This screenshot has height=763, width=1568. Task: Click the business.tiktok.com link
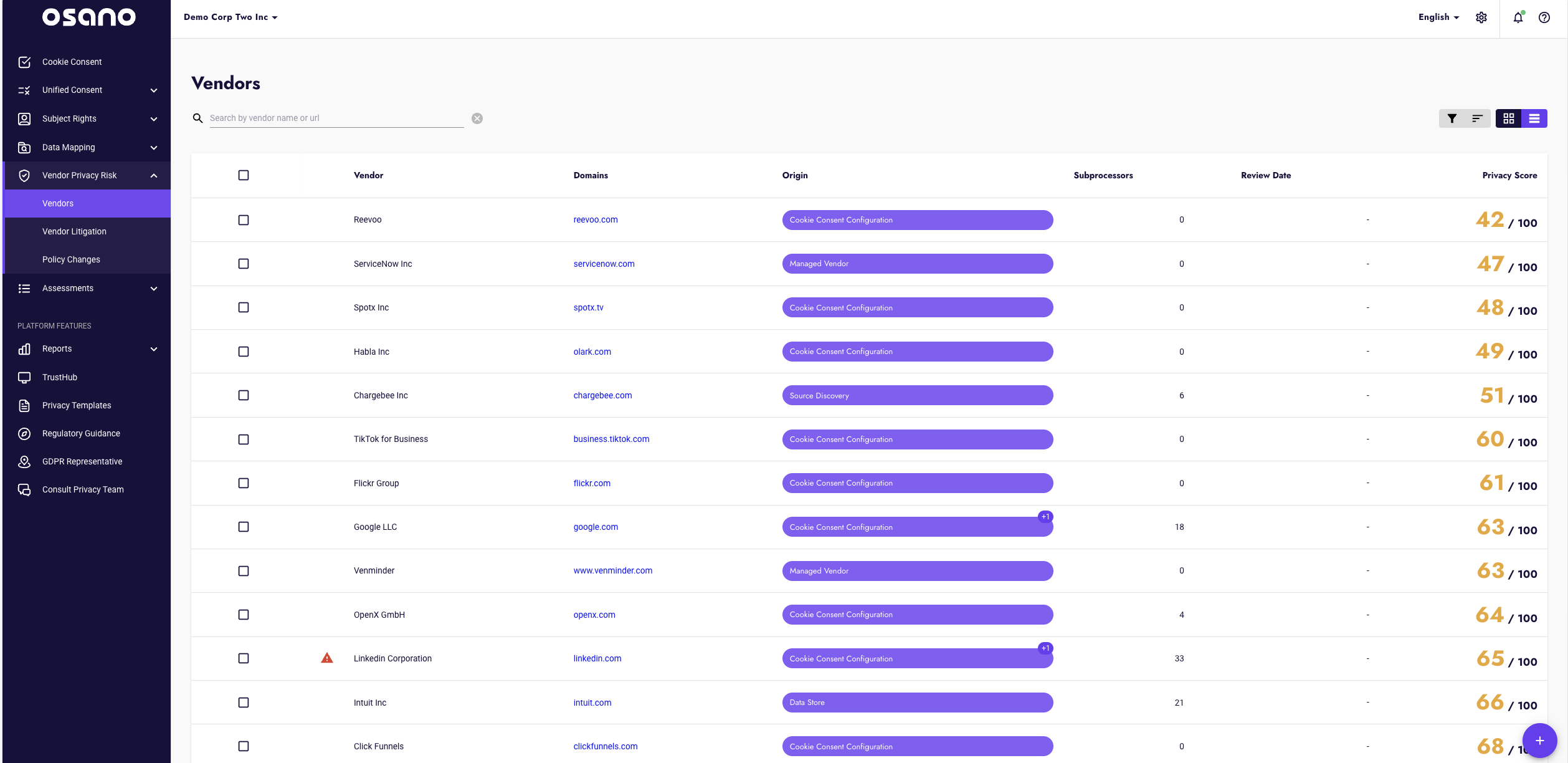pyautogui.click(x=611, y=439)
